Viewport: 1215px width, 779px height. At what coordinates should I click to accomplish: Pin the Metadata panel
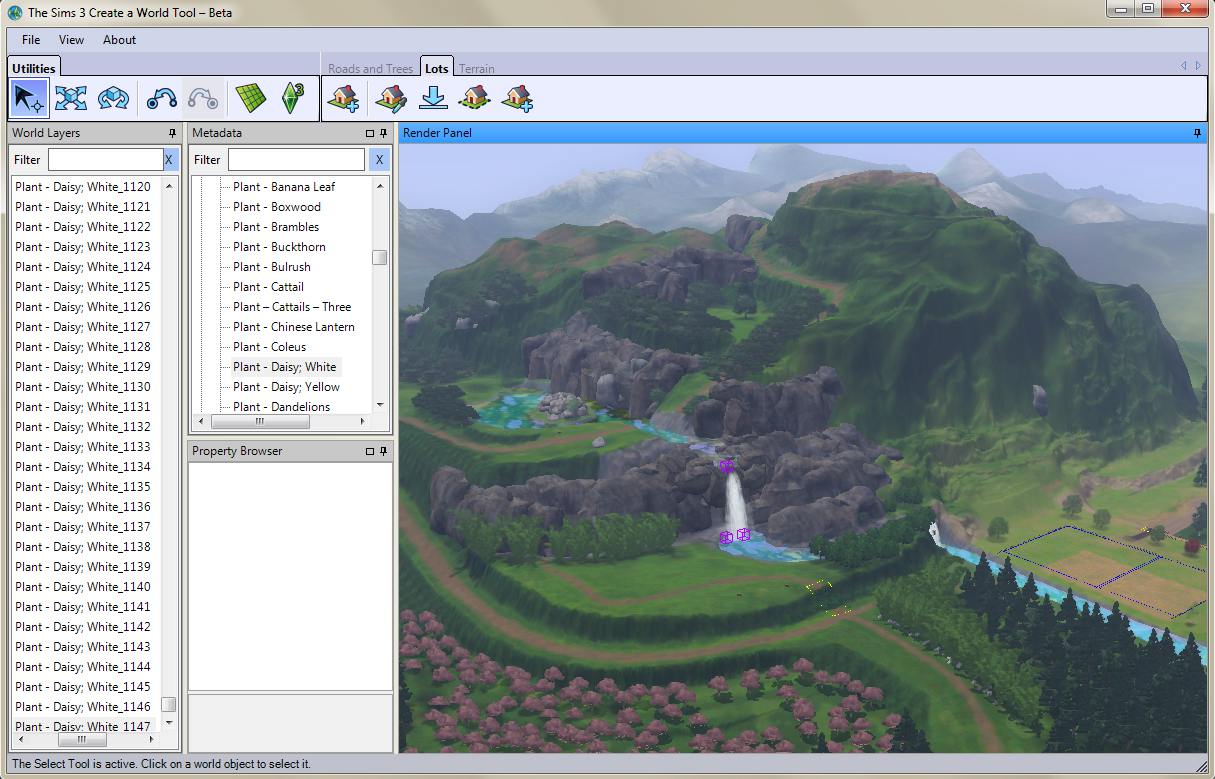383,133
